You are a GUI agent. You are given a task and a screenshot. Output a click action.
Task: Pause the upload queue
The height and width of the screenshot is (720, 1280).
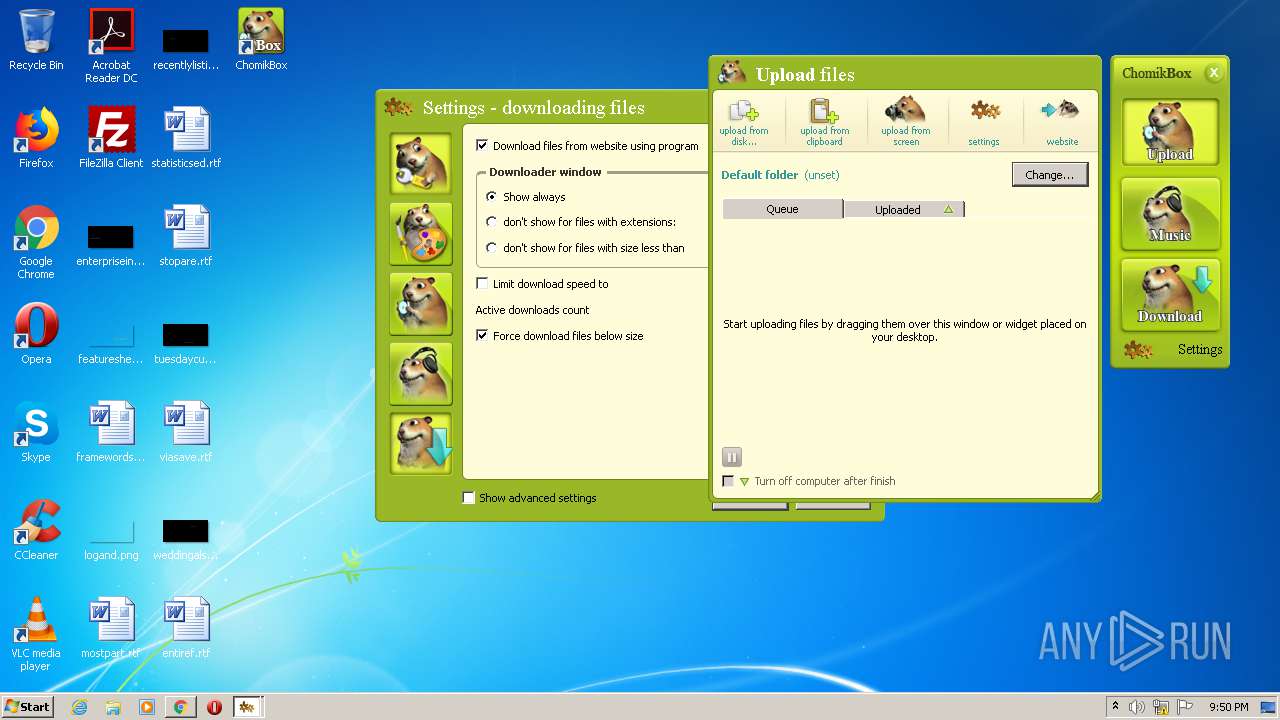coord(731,457)
